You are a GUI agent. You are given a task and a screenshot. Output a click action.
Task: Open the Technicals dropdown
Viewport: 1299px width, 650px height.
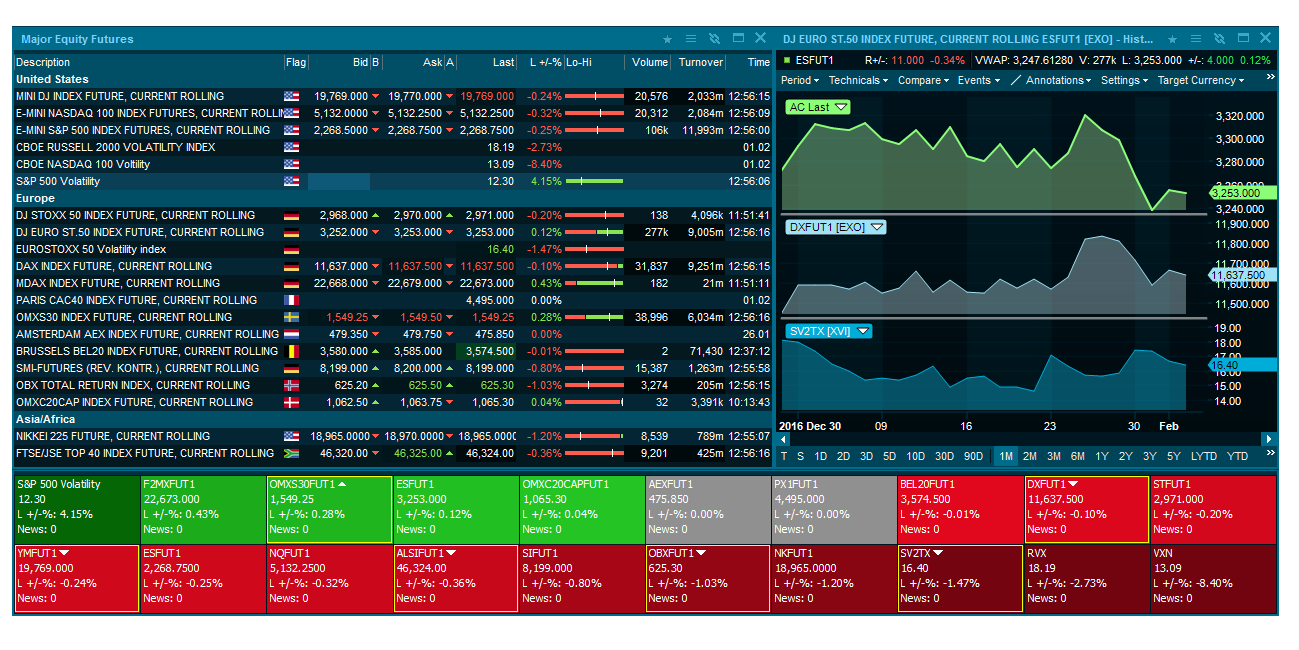(858, 80)
